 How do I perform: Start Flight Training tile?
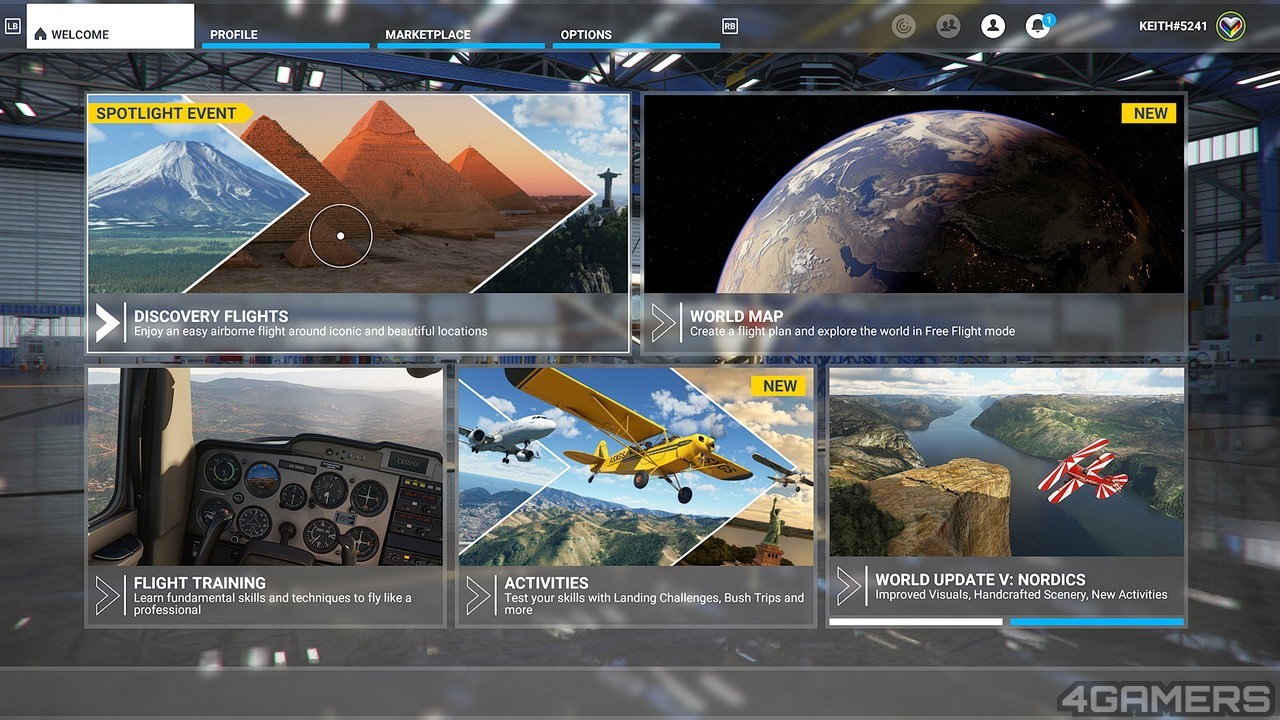pyautogui.click(x=265, y=497)
